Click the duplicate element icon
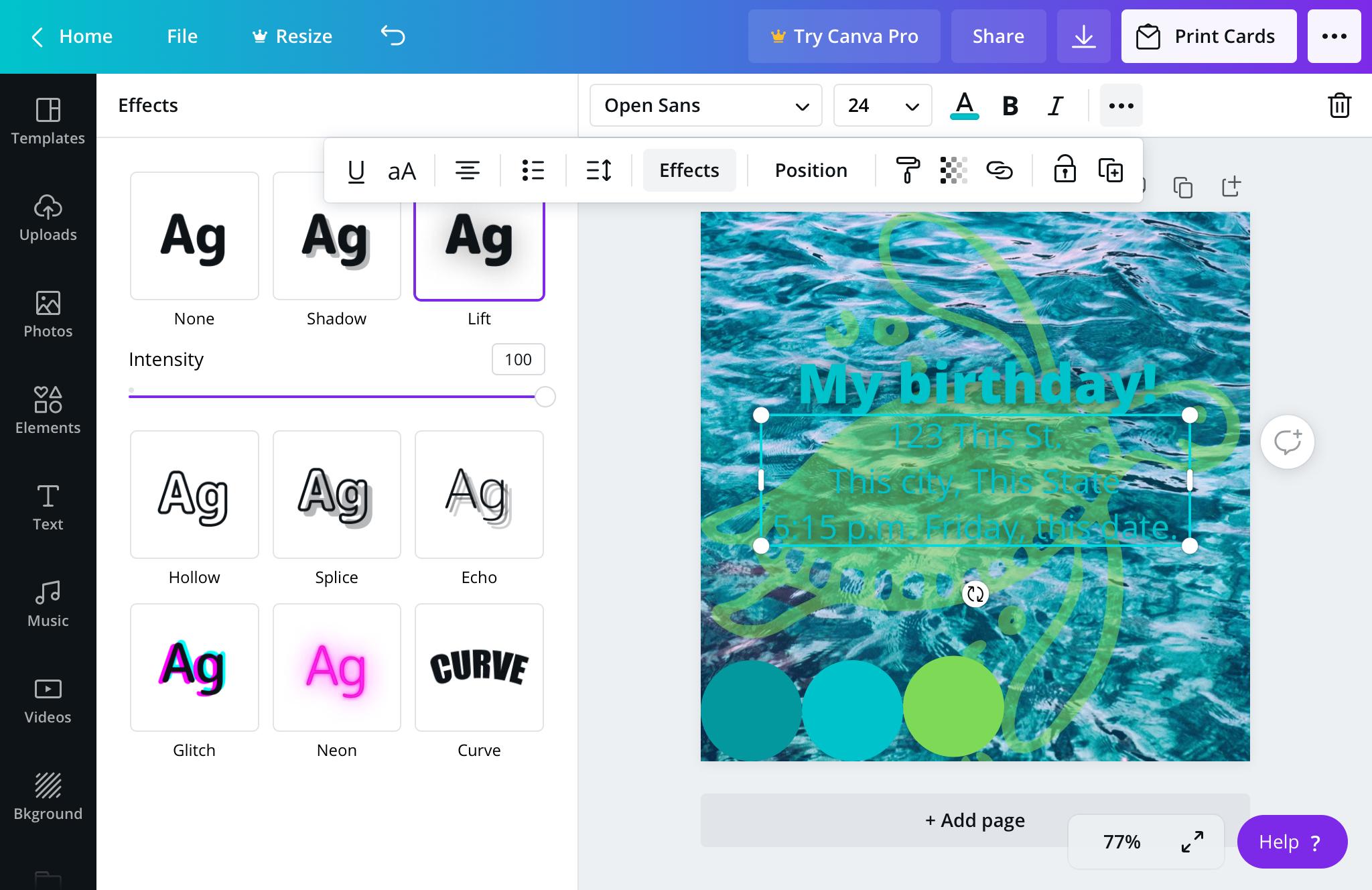The height and width of the screenshot is (890, 1372). [1110, 170]
